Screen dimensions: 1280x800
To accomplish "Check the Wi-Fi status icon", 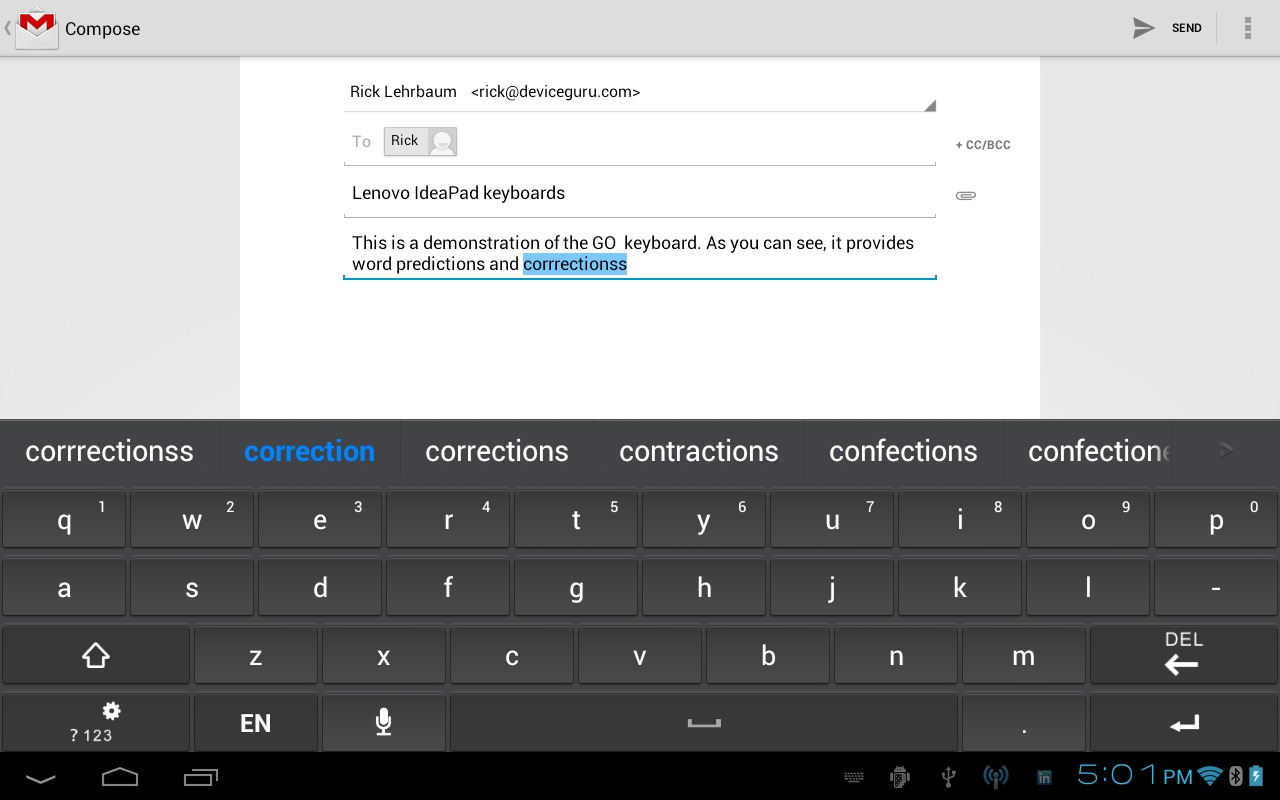I will coord(1210,776).
